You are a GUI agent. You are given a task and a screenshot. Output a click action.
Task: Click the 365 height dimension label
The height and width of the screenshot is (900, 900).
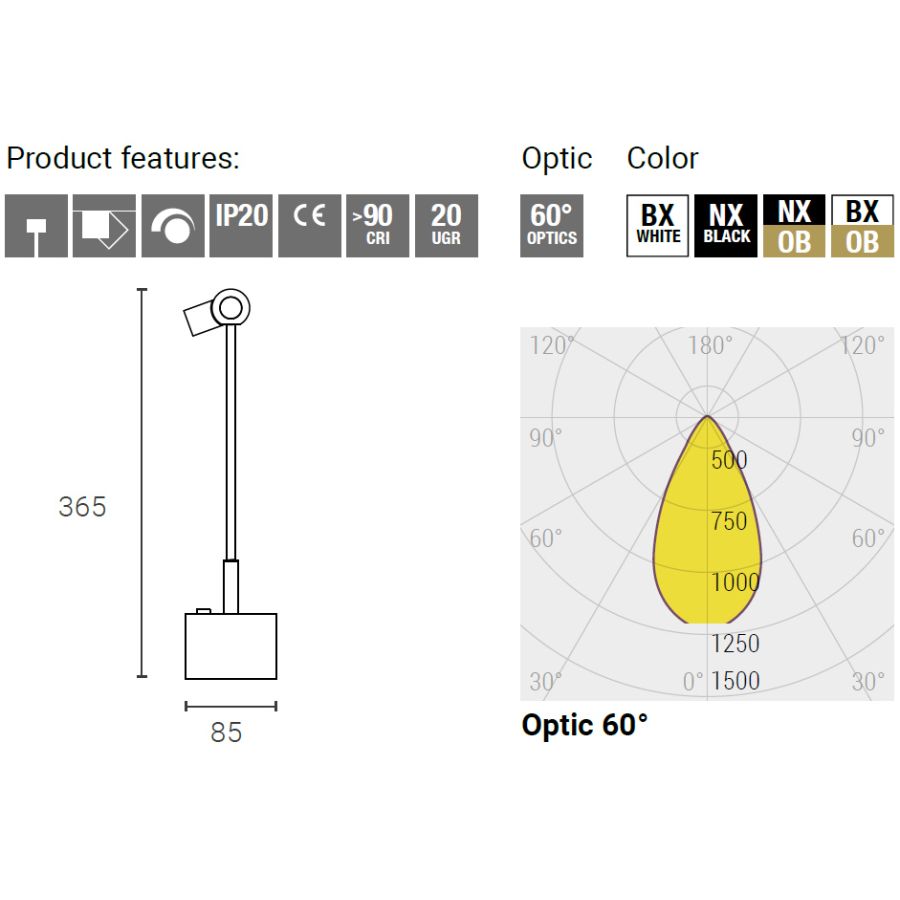82,507
